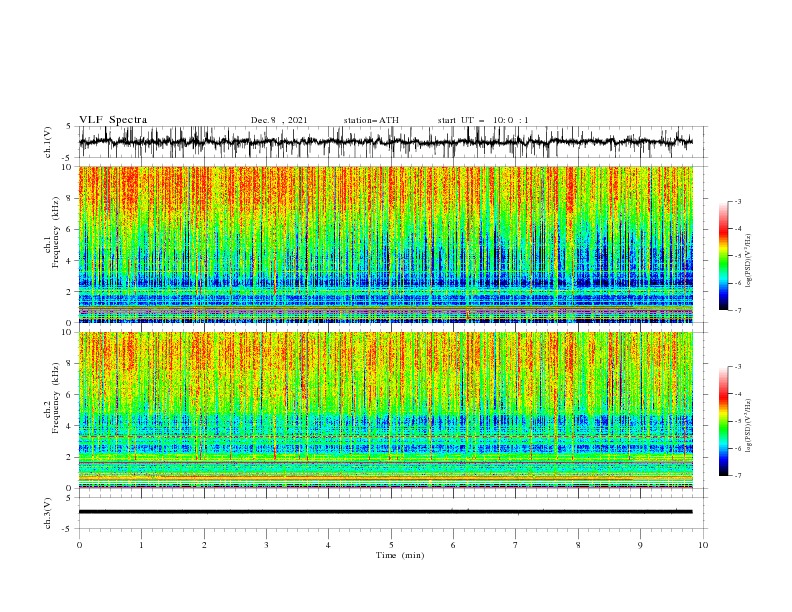Click the ch.2 PSD color scale bar
The height and width of the screenshot is (612, 792).
pyautogui.click(x=723, y=421)
